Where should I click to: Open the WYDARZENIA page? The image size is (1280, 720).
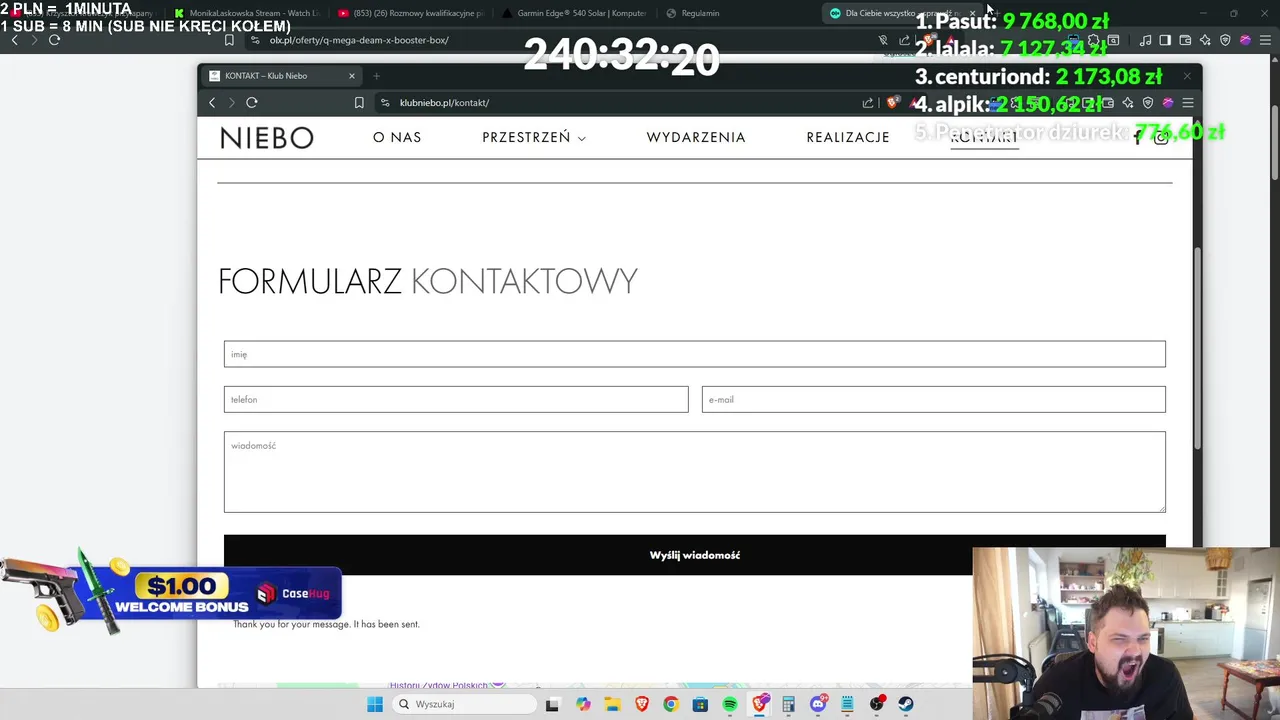tap(696, 137)
